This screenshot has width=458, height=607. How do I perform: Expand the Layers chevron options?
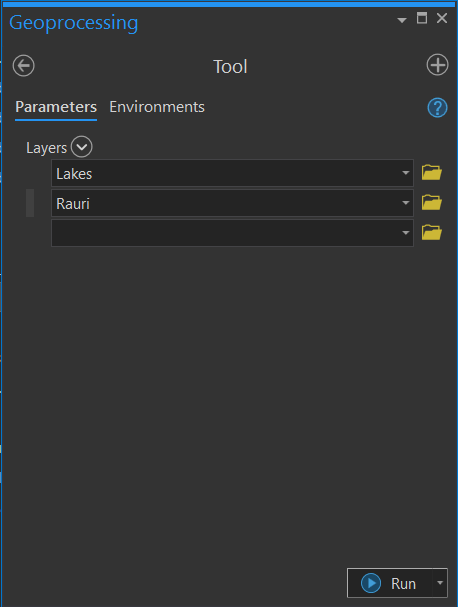pos(82,147)
